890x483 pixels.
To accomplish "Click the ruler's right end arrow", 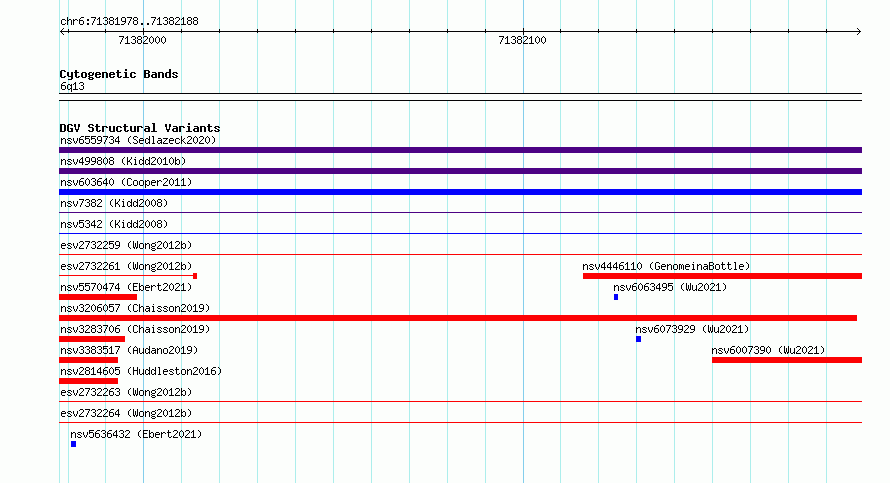I will point(858,32).
